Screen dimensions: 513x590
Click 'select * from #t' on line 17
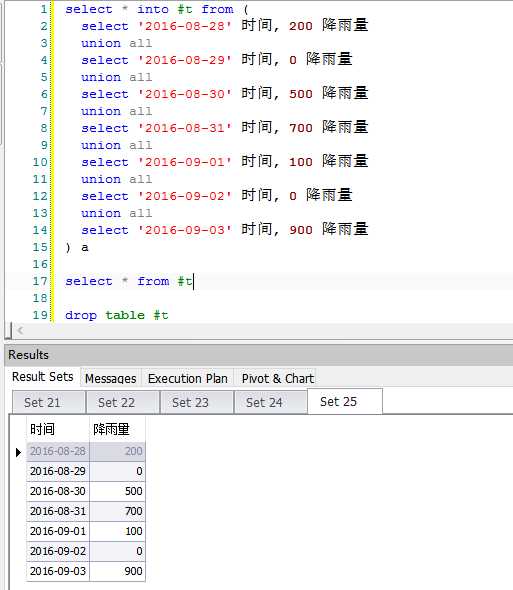[128, 281]
